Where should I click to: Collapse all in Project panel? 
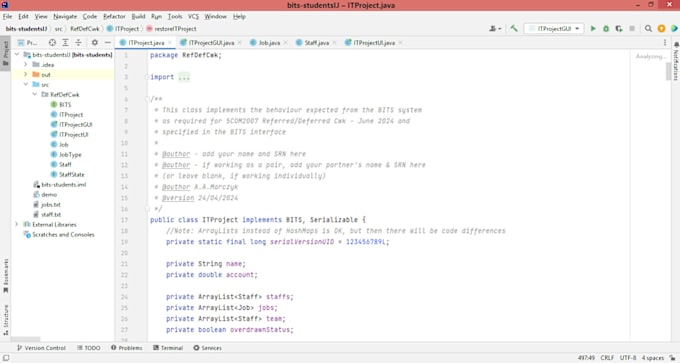click(78, 43)
